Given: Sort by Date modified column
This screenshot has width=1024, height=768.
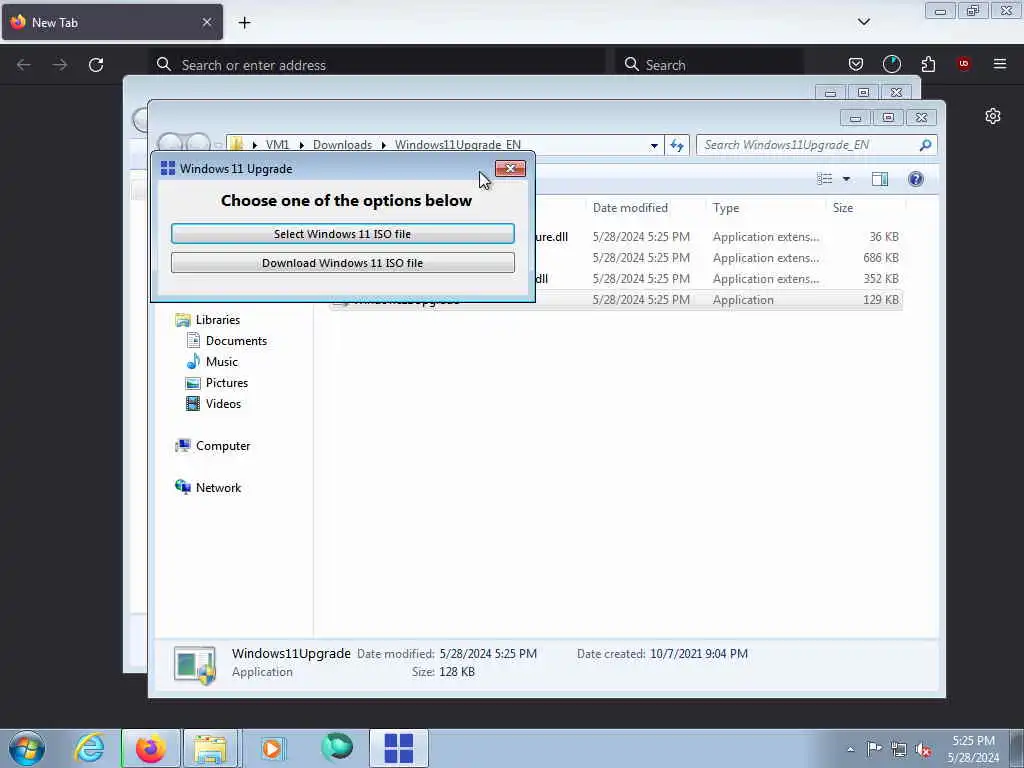Looking at the screenshot, I should point(630,208).
